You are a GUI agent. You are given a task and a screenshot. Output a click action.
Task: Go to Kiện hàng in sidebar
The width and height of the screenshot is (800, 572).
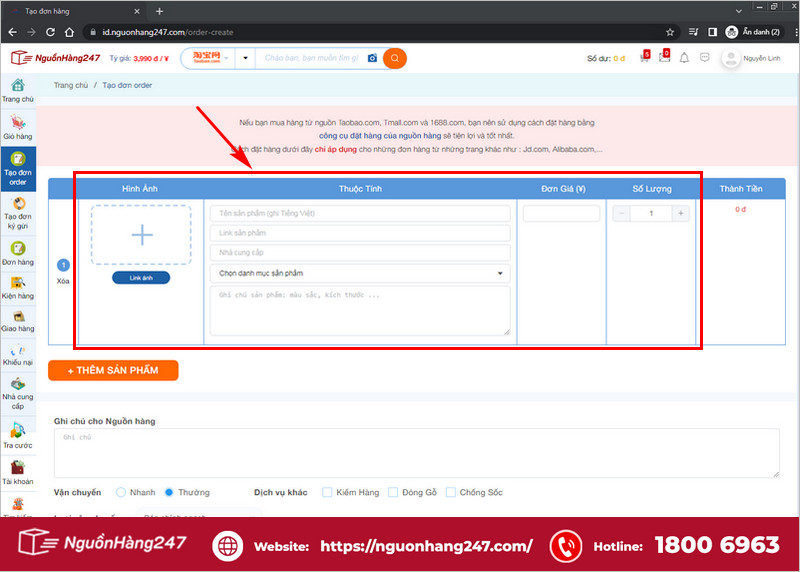coord(18,288)
